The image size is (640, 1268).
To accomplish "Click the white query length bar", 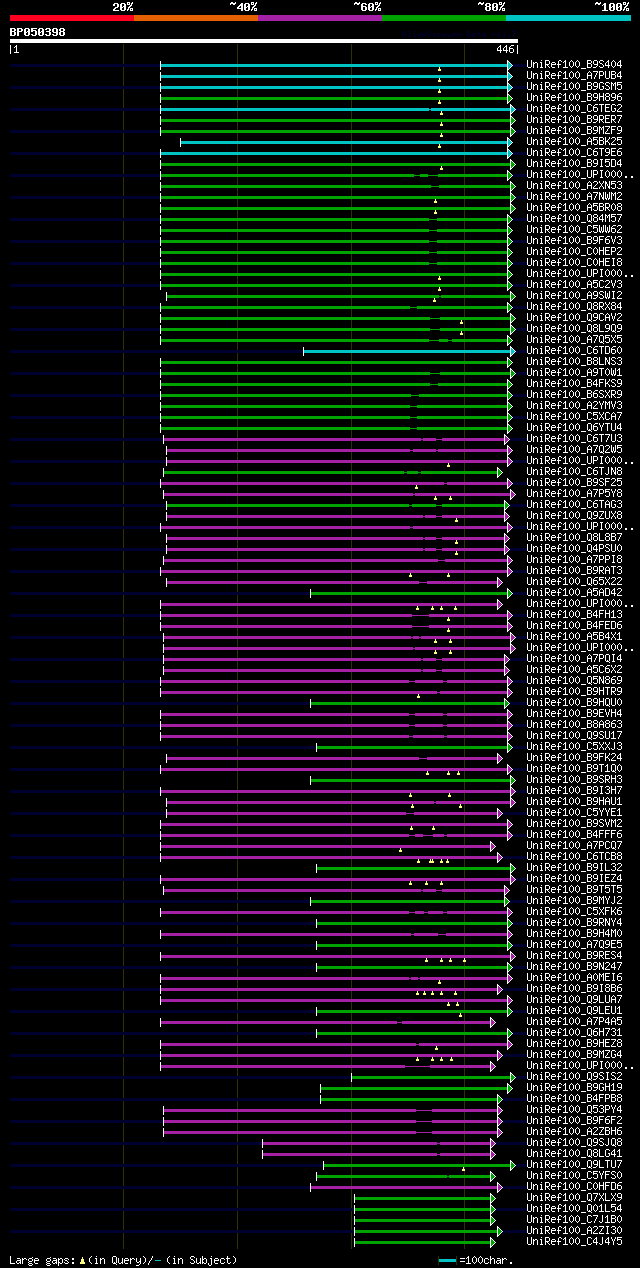I will click(x=264, y=41).
